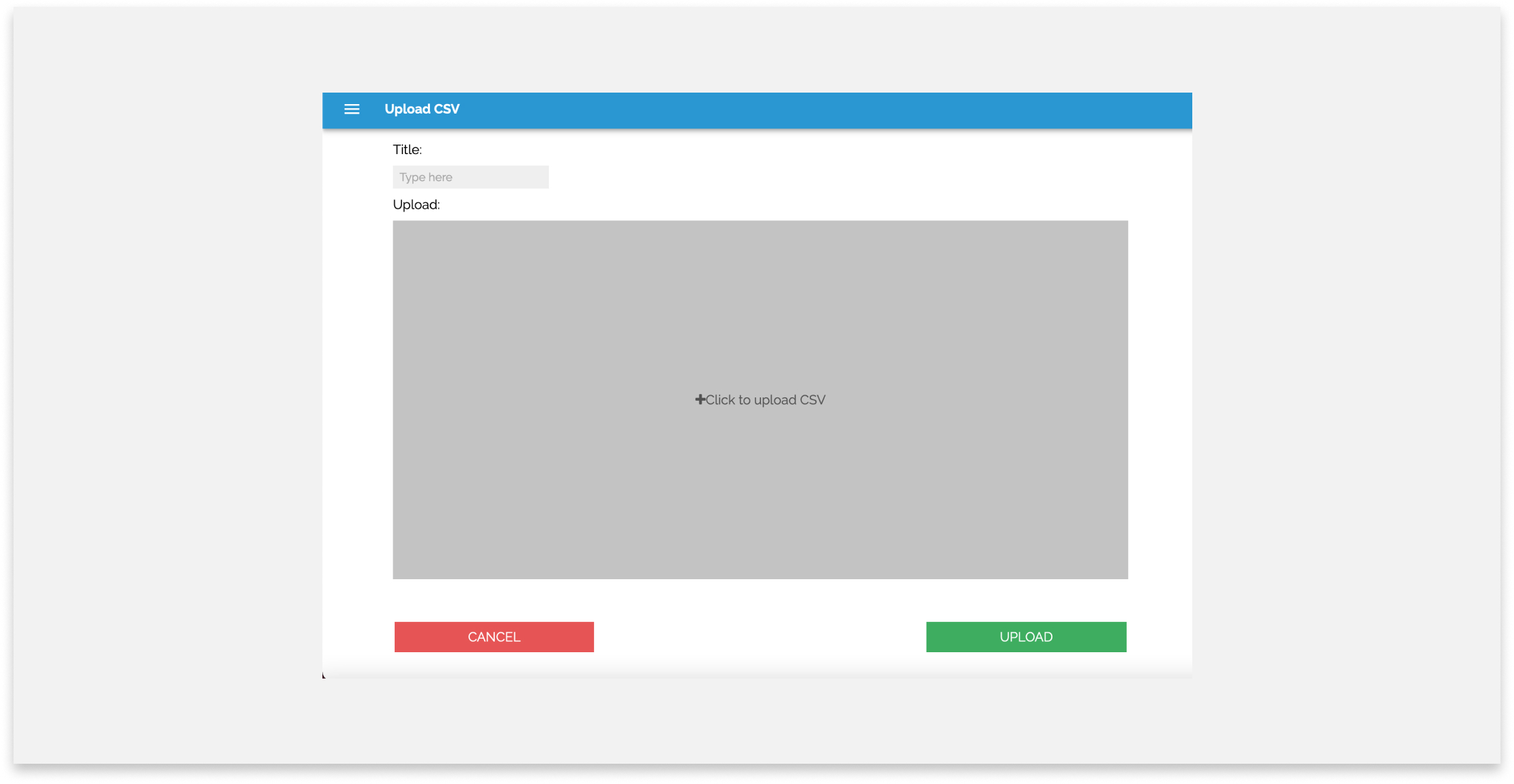Click the green Upload button
Image resolution: width=1514 pixels, height=784 pixels.
(1026, 637)
